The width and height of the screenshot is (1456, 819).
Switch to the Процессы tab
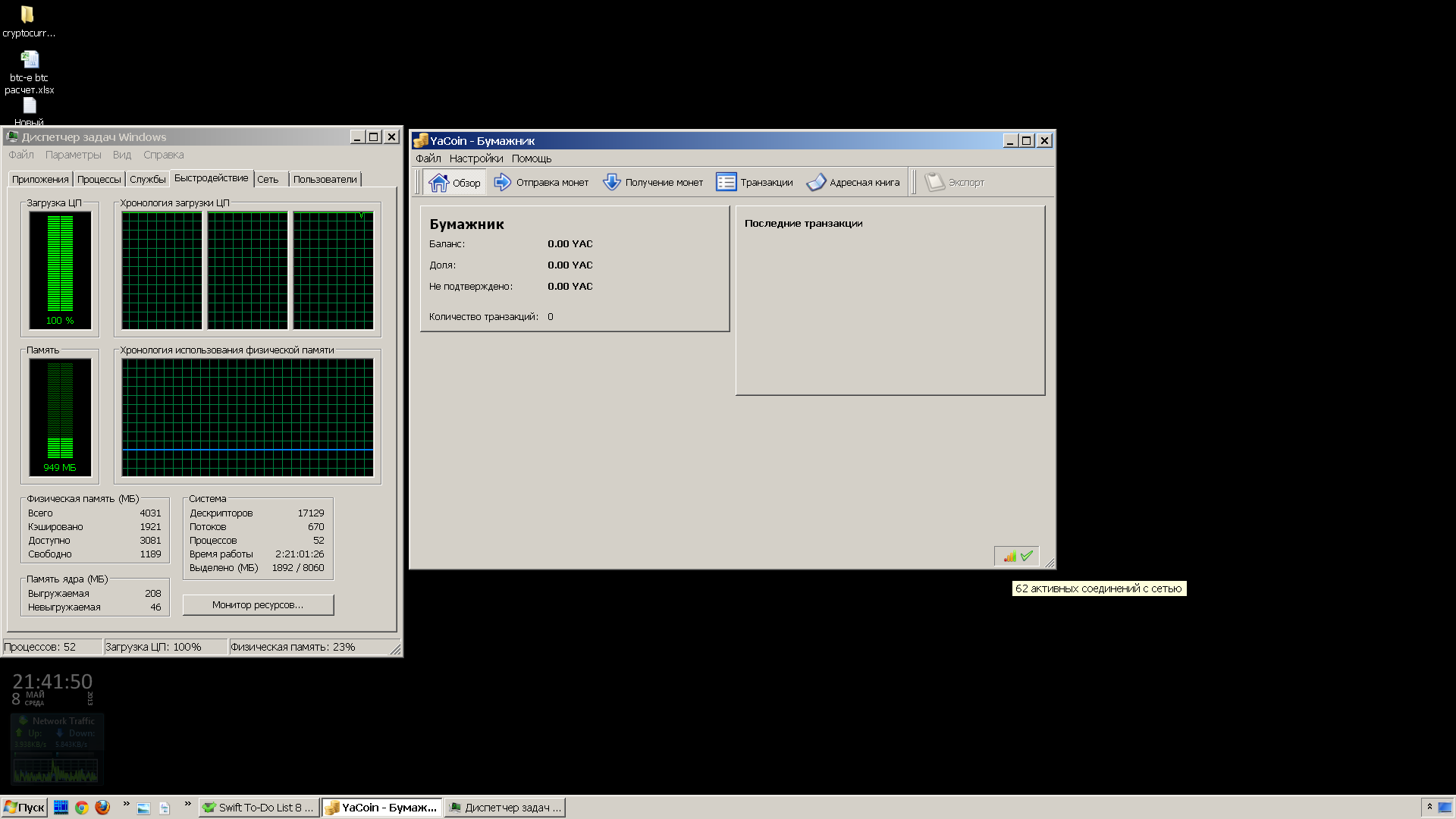coord(99,180)
